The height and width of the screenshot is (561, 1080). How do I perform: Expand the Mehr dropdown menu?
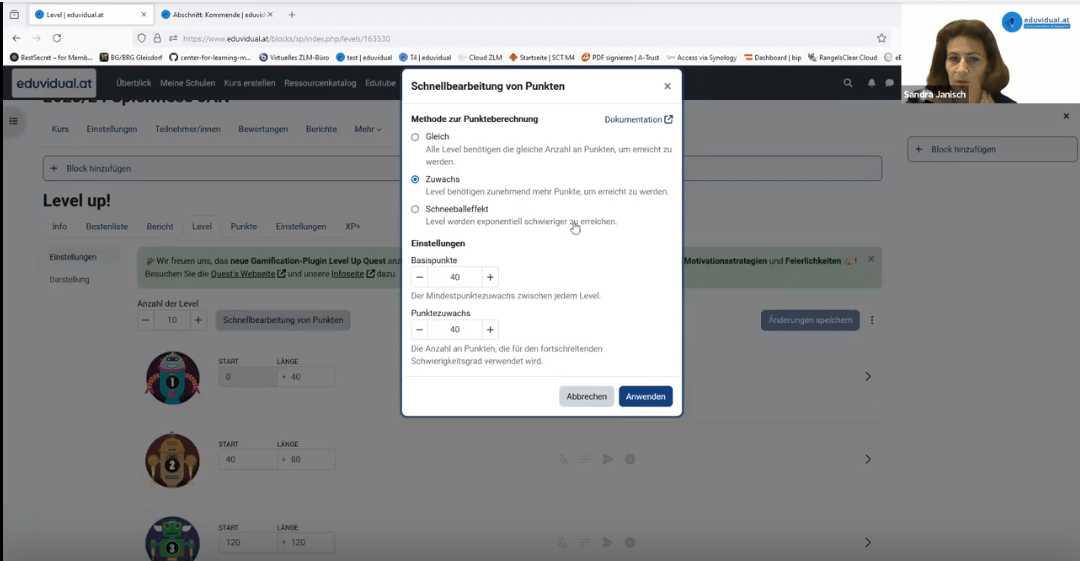pos(367,129)
